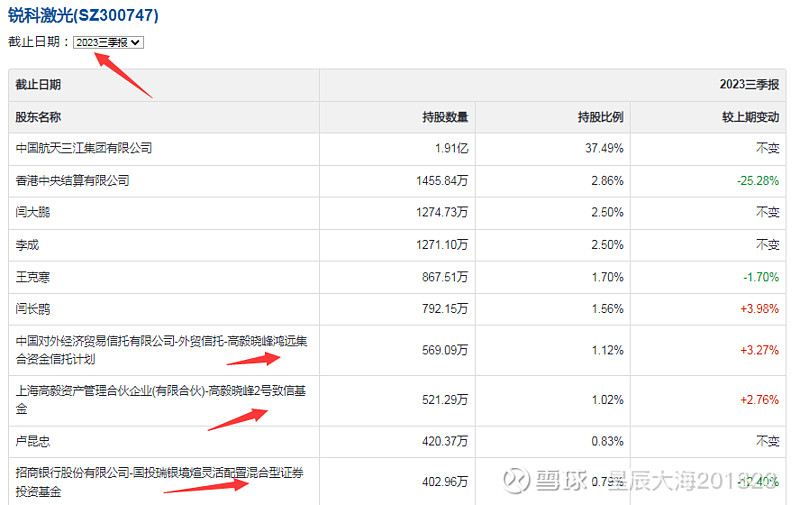This screenshot has width=800, height=505.
Task: Select shareholder 李成
Action: click(x=27, y=244)
